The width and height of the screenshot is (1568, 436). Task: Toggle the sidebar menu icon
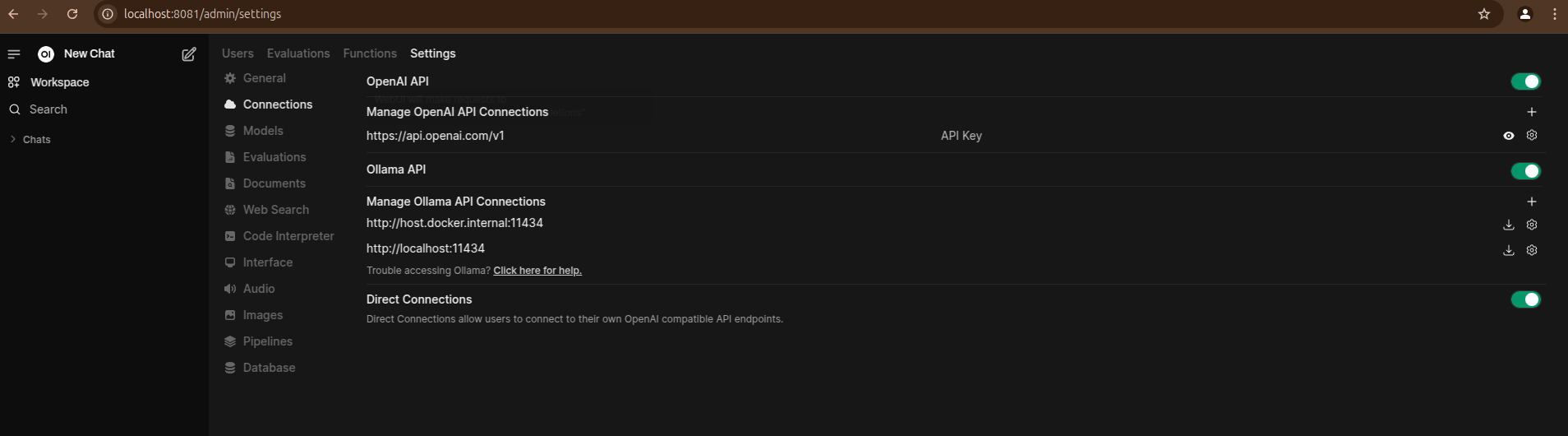(x=14, y=54)
